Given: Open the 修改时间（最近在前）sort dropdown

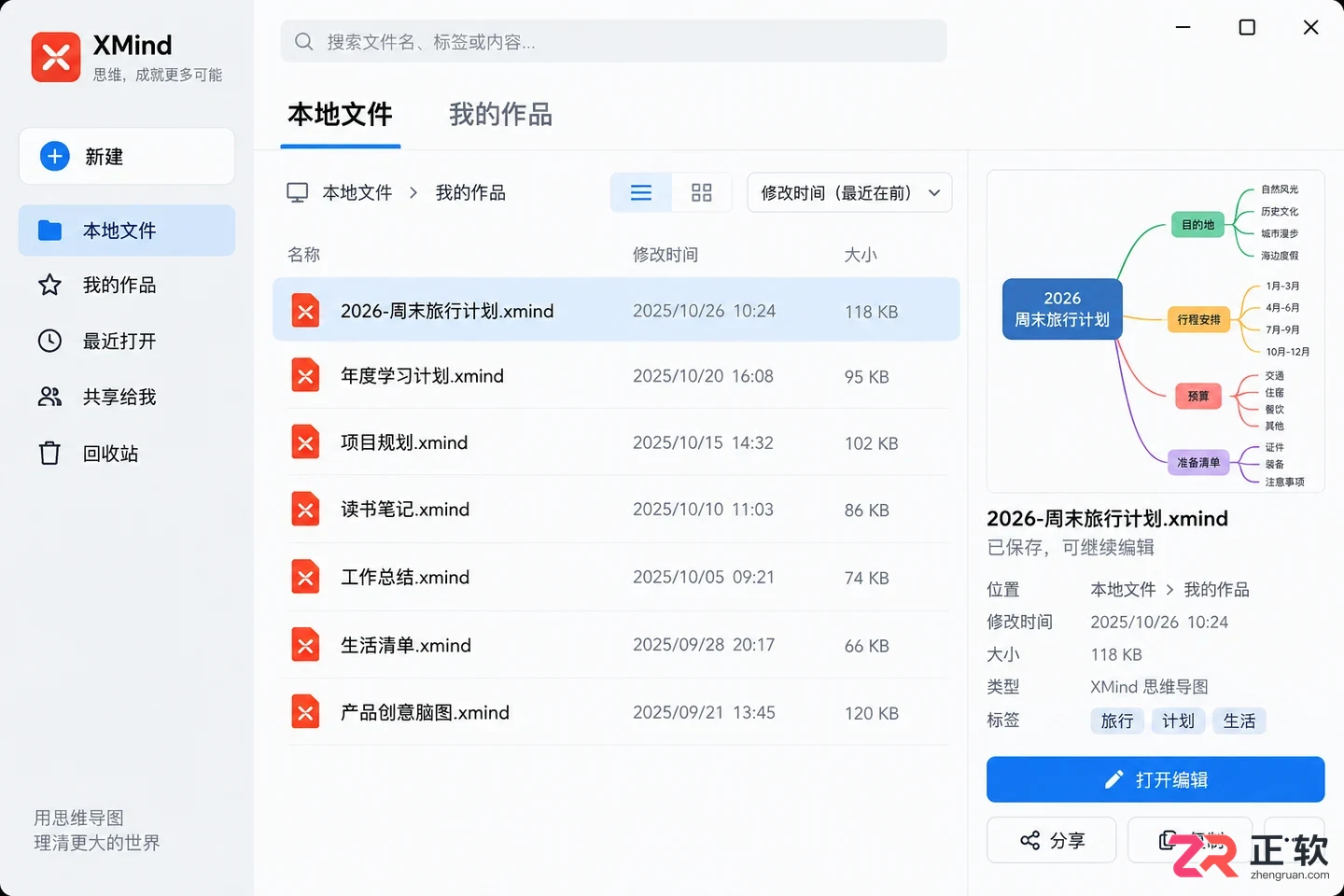Looking at the screenshot, I should 849,192.
